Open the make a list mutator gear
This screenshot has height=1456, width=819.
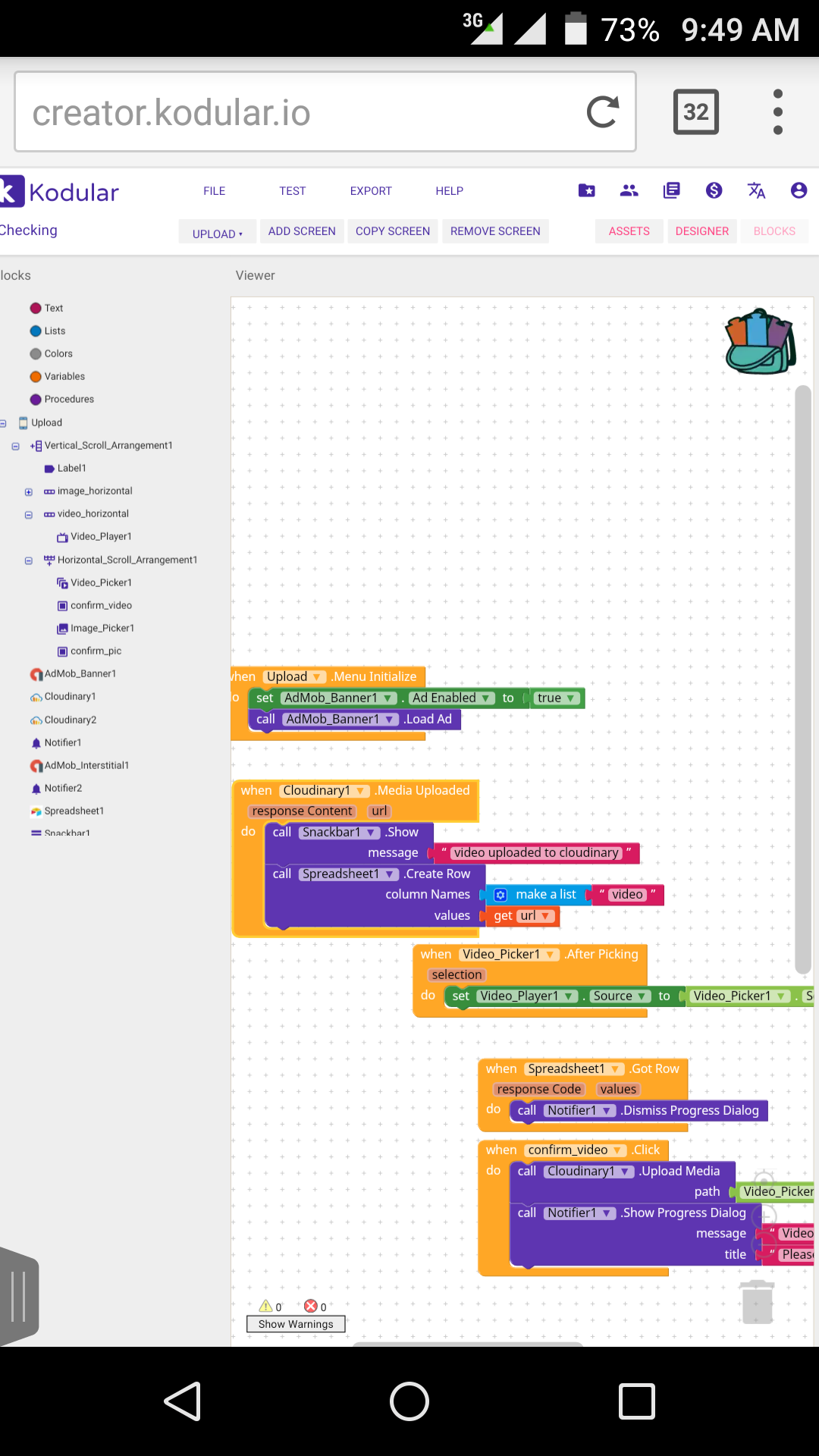coord(500,895)
